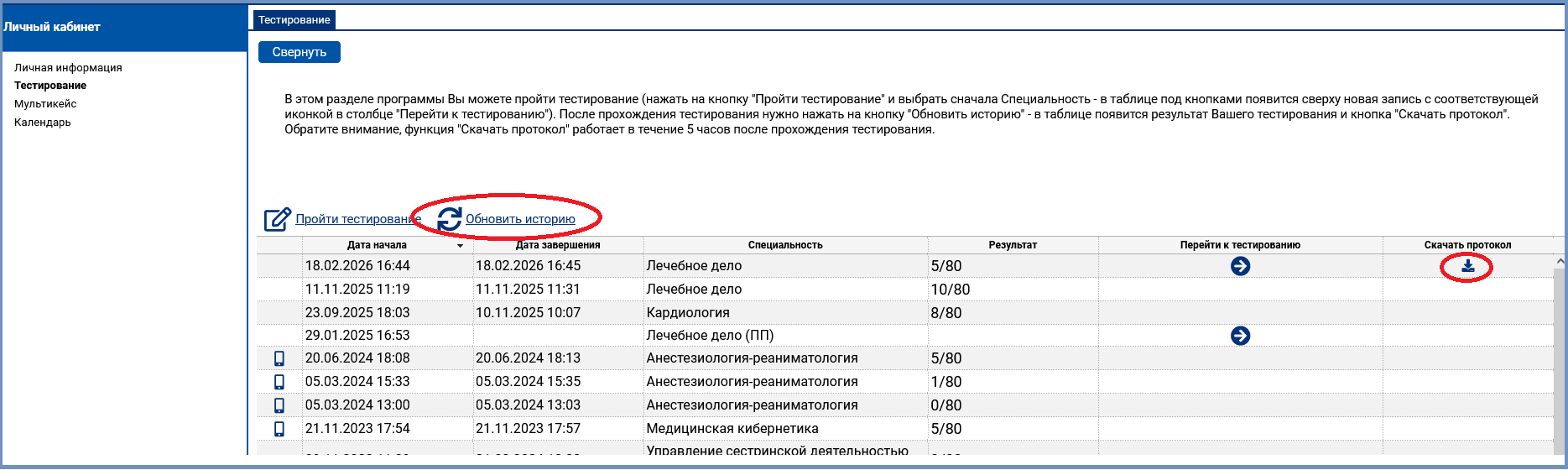
Task: Click the refresh arrows icon for Обновить историю
Action: 450,219
